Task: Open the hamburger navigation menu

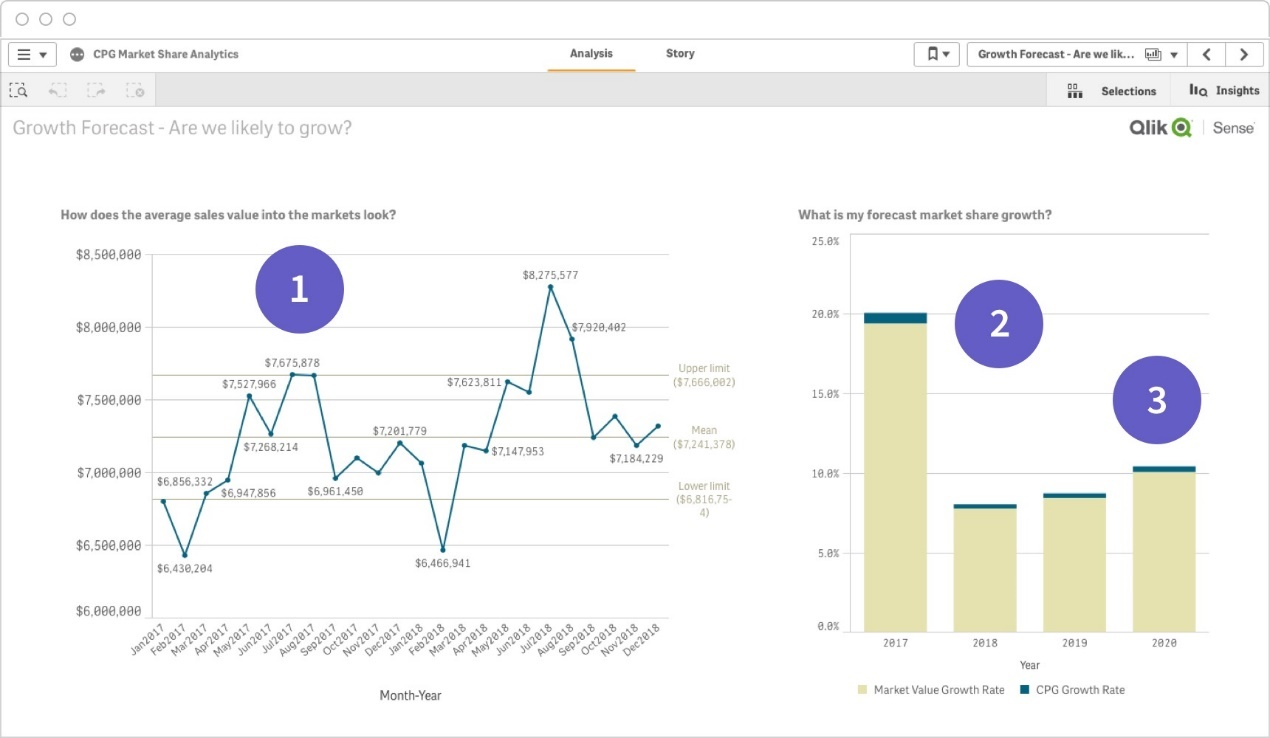Action: coord(32,54)
